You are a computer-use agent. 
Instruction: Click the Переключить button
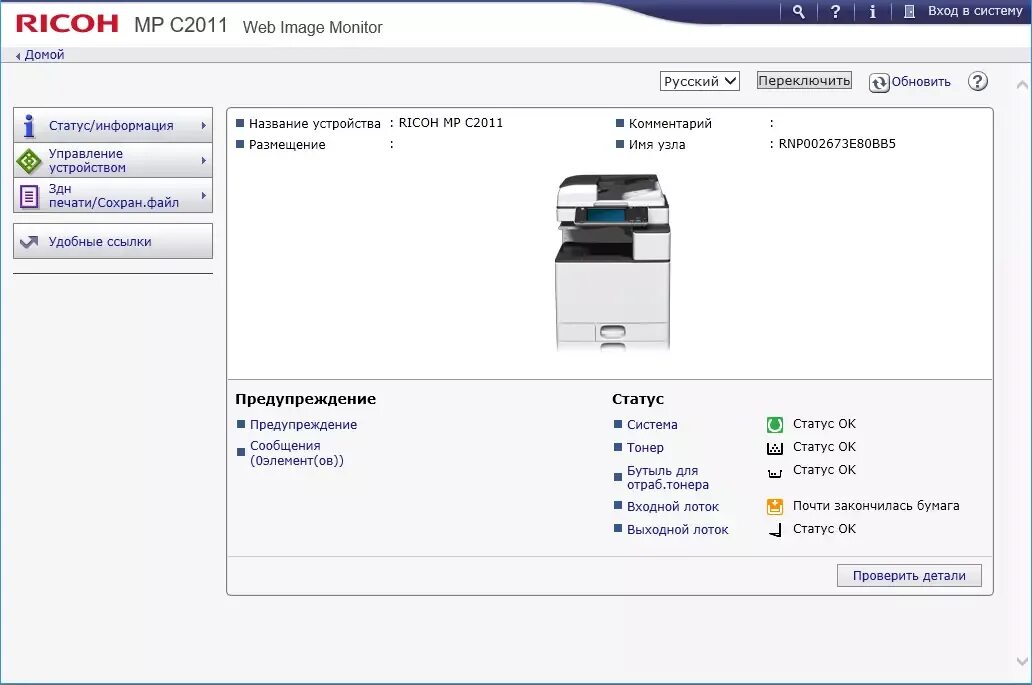click(x=804, y=80)
